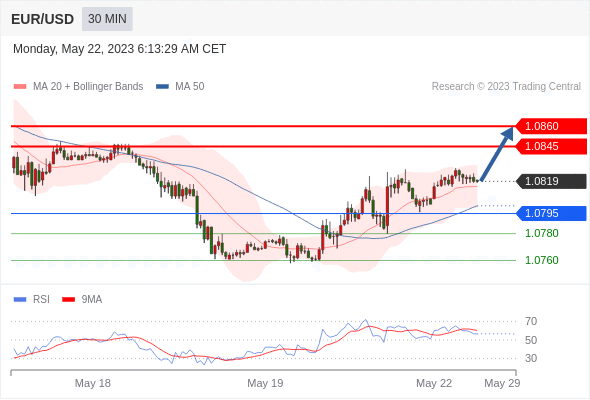Viewport: 590px width, 400px height.
Task: Click the May 19 date axis label
Action: click(265, 383)
